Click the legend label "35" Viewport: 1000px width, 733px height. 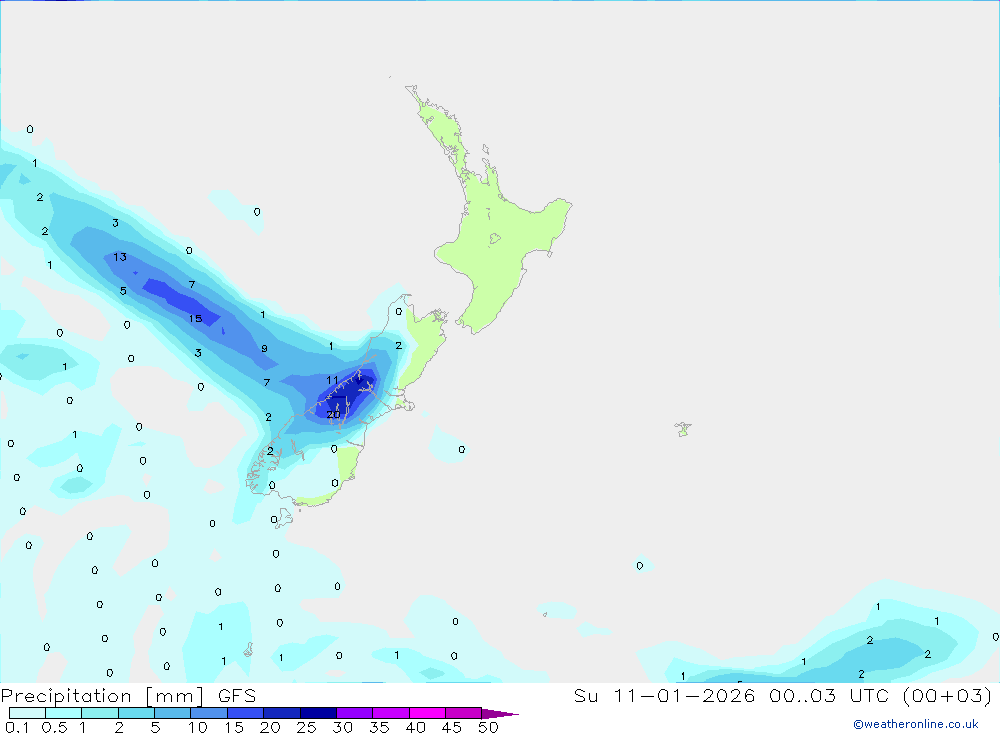tap(379, 727)
